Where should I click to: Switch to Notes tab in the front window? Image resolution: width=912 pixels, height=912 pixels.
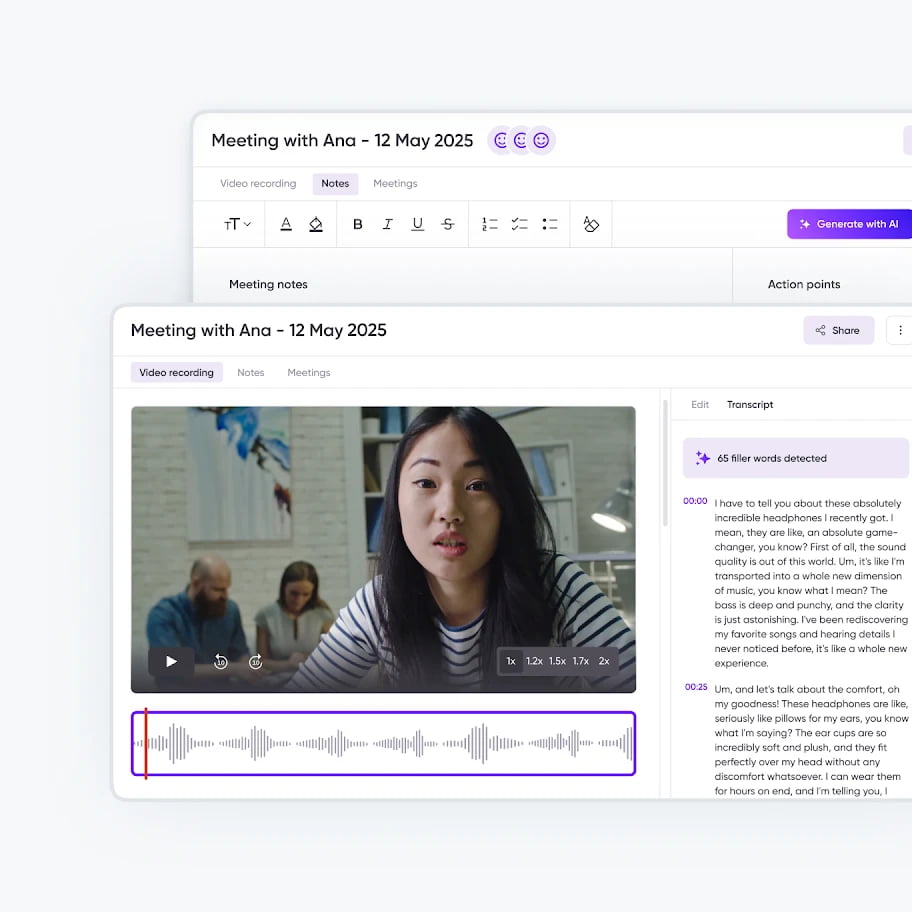(251, 372)
